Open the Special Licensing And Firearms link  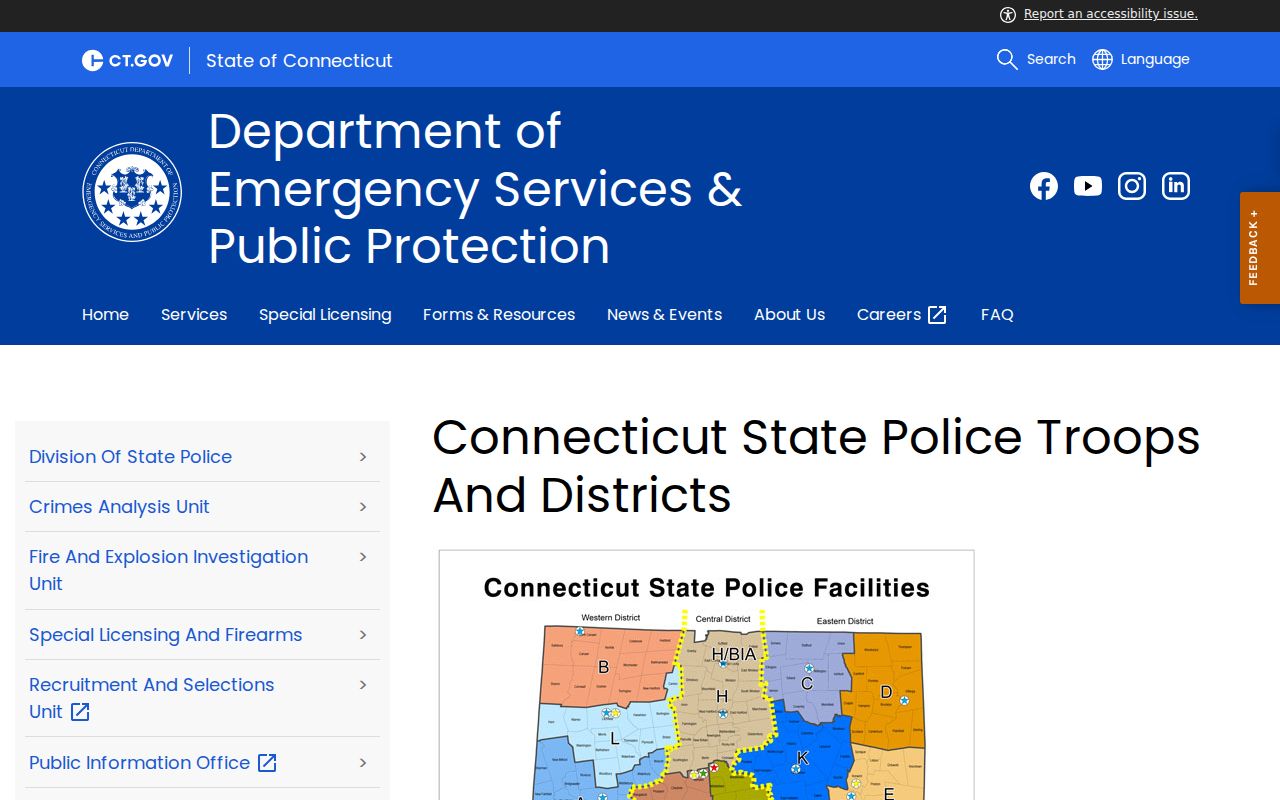[165, 635]
